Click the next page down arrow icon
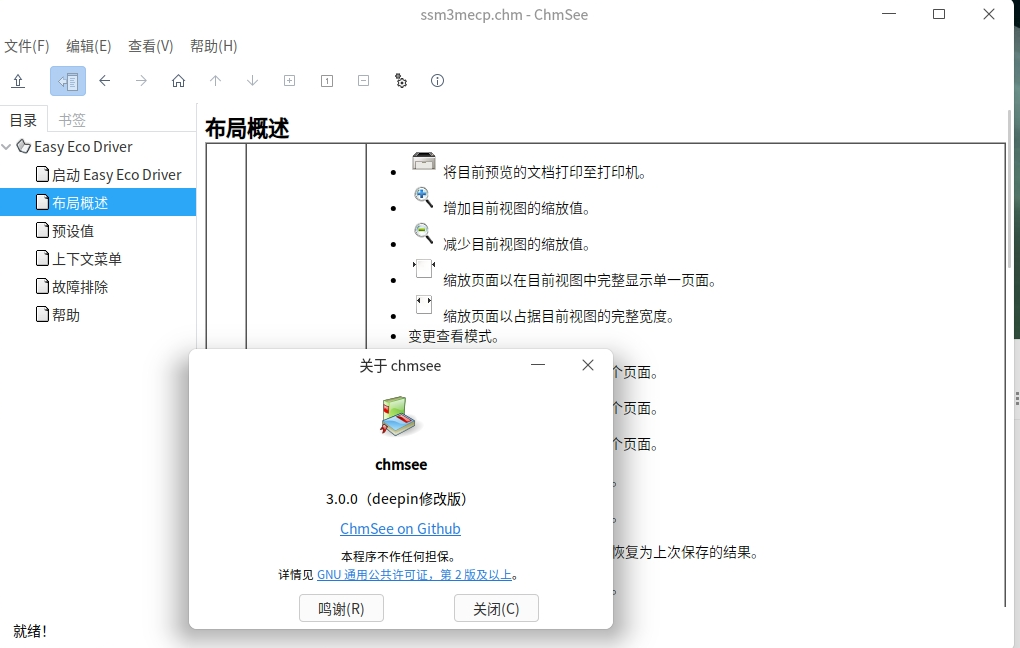The width and height of the screenshot is (1020, 648). click(252, 81)
